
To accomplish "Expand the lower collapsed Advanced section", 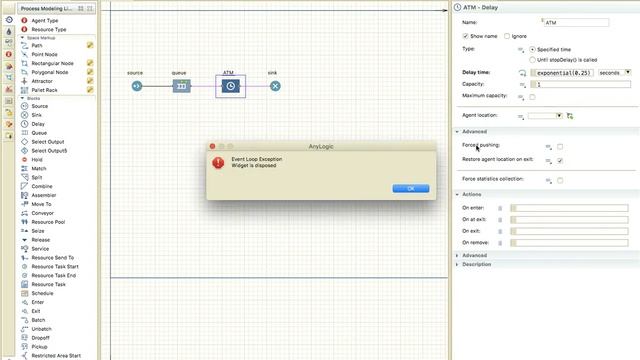I will 457,256.
